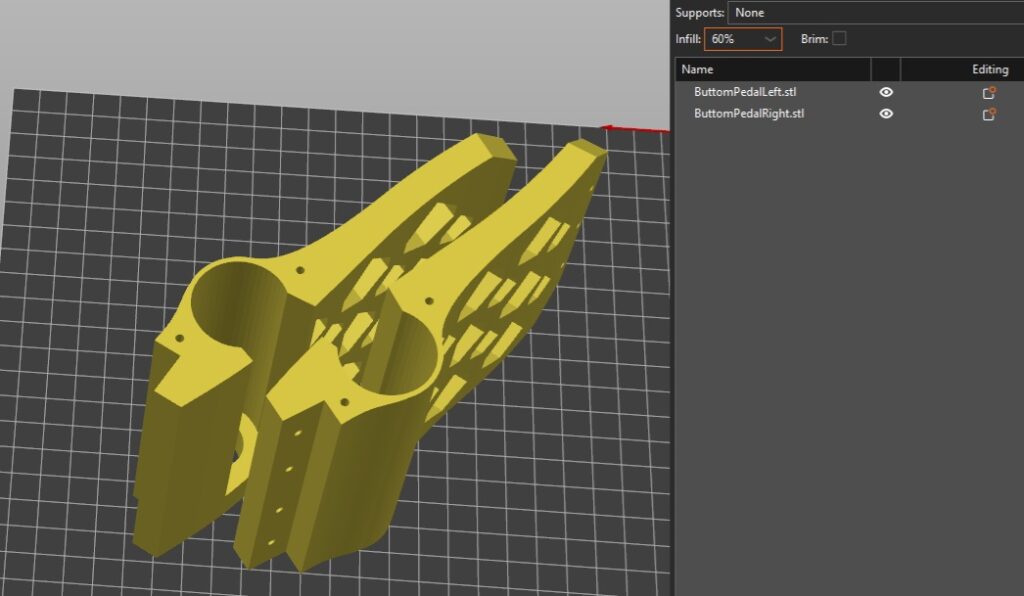Screen dimensions: 1024x596
Task: Select ButtomPedalLeft.stl in the object list
Action: click(745, 92)
